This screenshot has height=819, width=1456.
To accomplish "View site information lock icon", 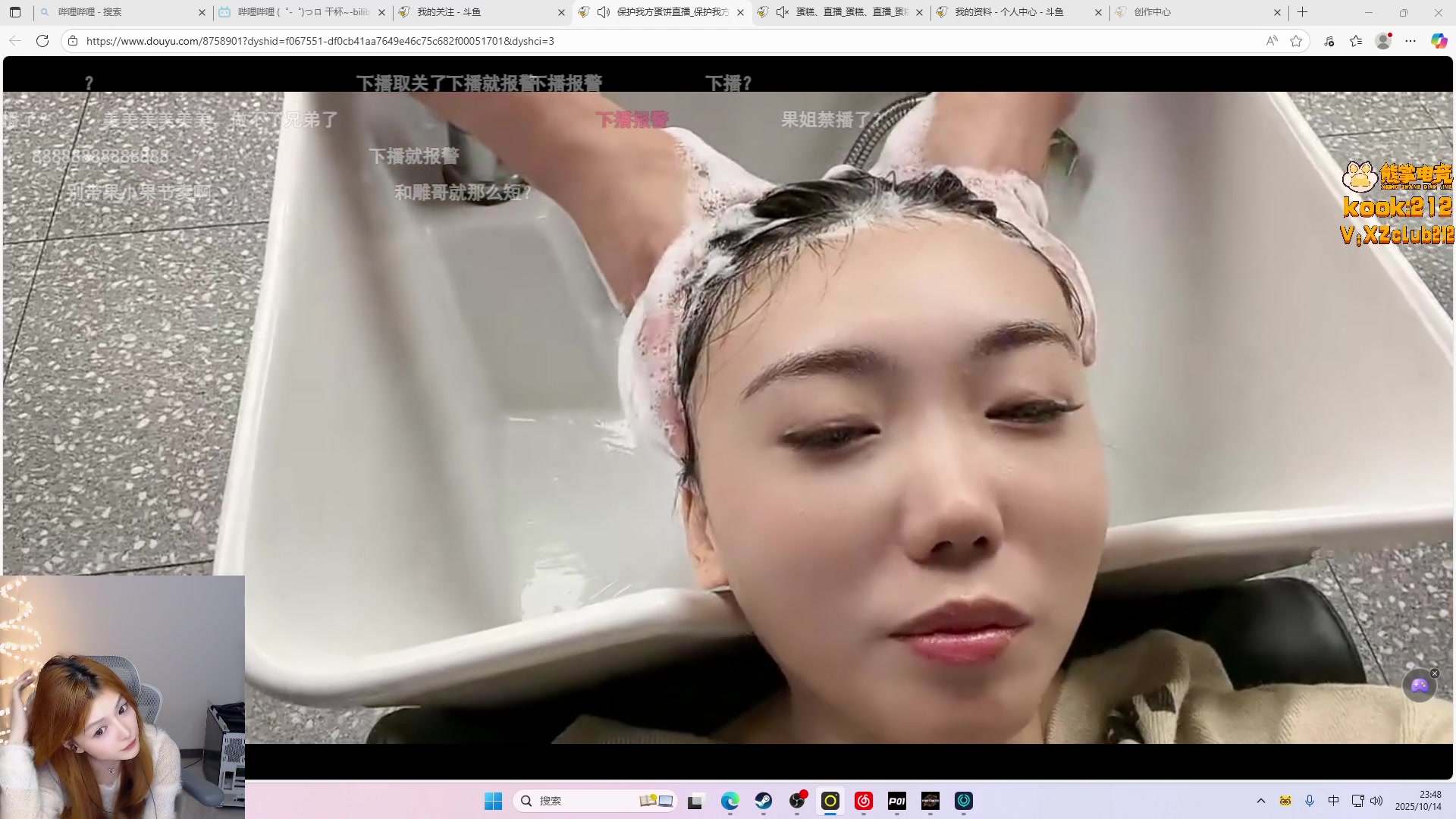I will pyautogui.click(x=73, y=41).
